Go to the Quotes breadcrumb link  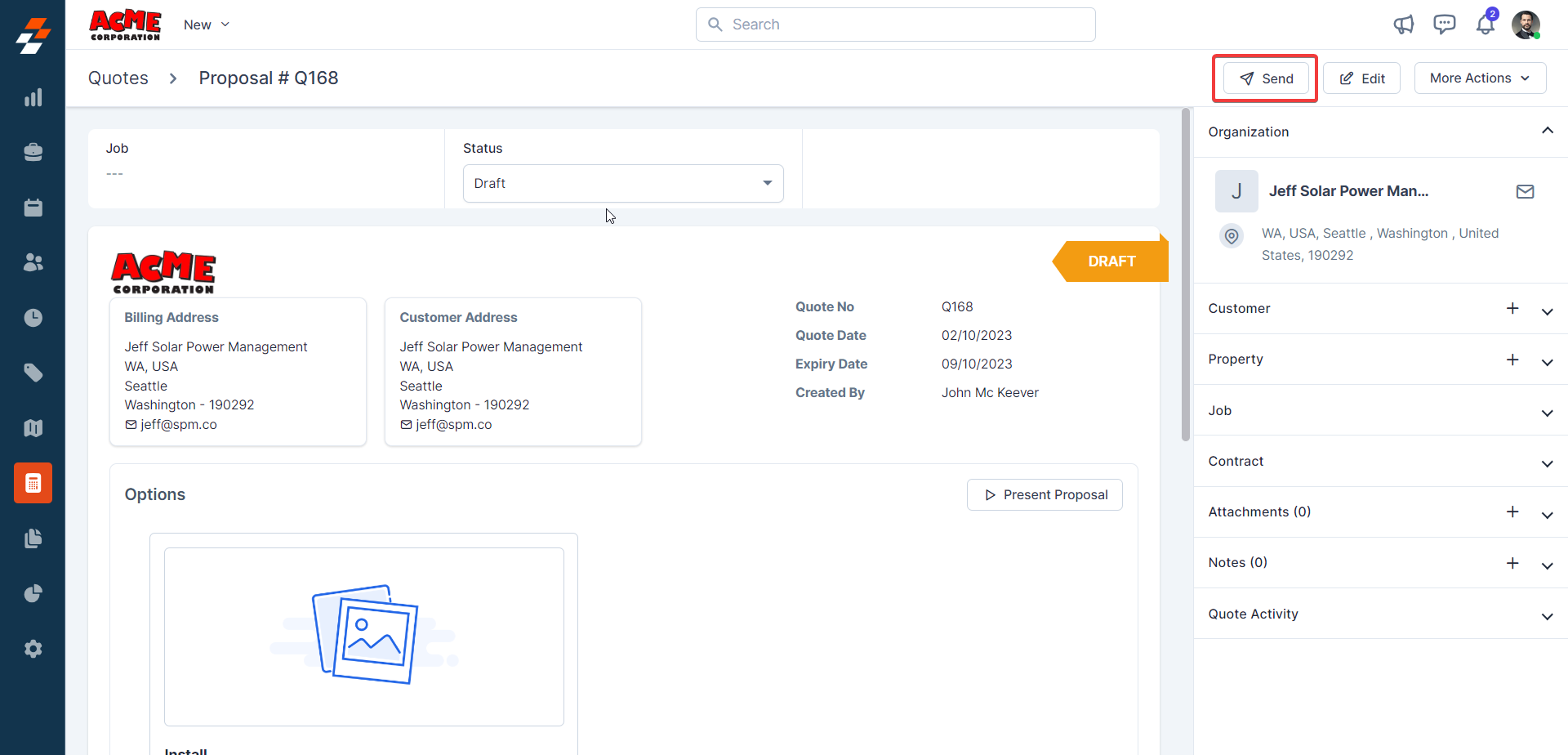pos(118,78)
